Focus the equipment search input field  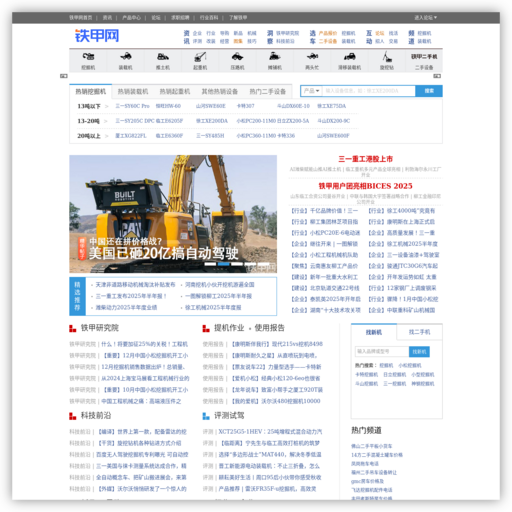coord(369,91)
